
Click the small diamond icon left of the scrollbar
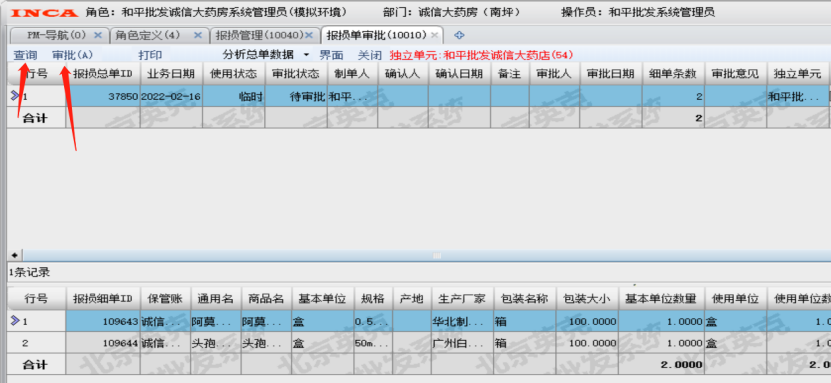(x=14, y=255)
